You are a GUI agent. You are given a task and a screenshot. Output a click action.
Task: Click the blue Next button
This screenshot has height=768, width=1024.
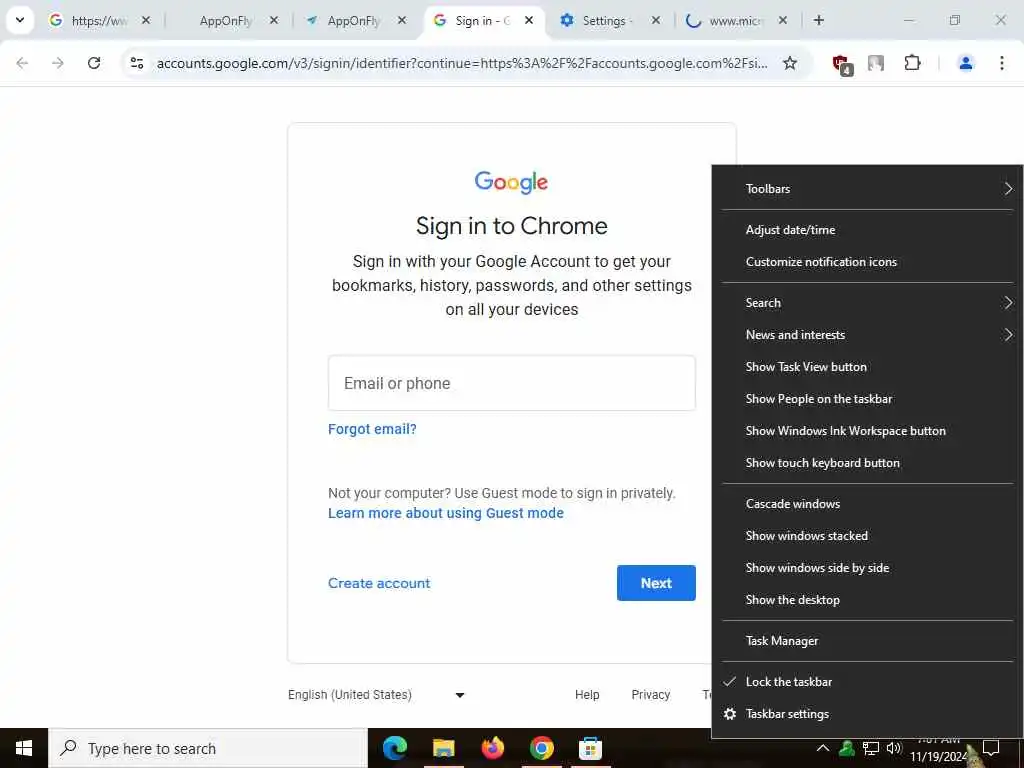656,583
